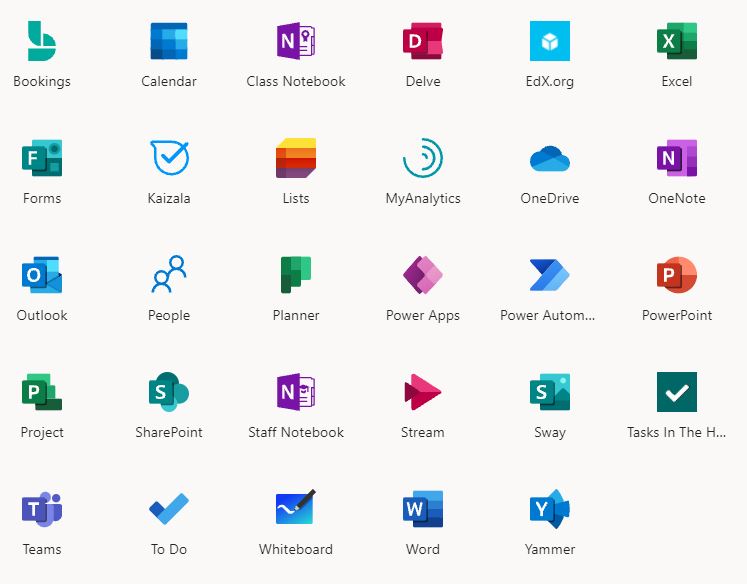Click the "Project" text label

[42, 433]
